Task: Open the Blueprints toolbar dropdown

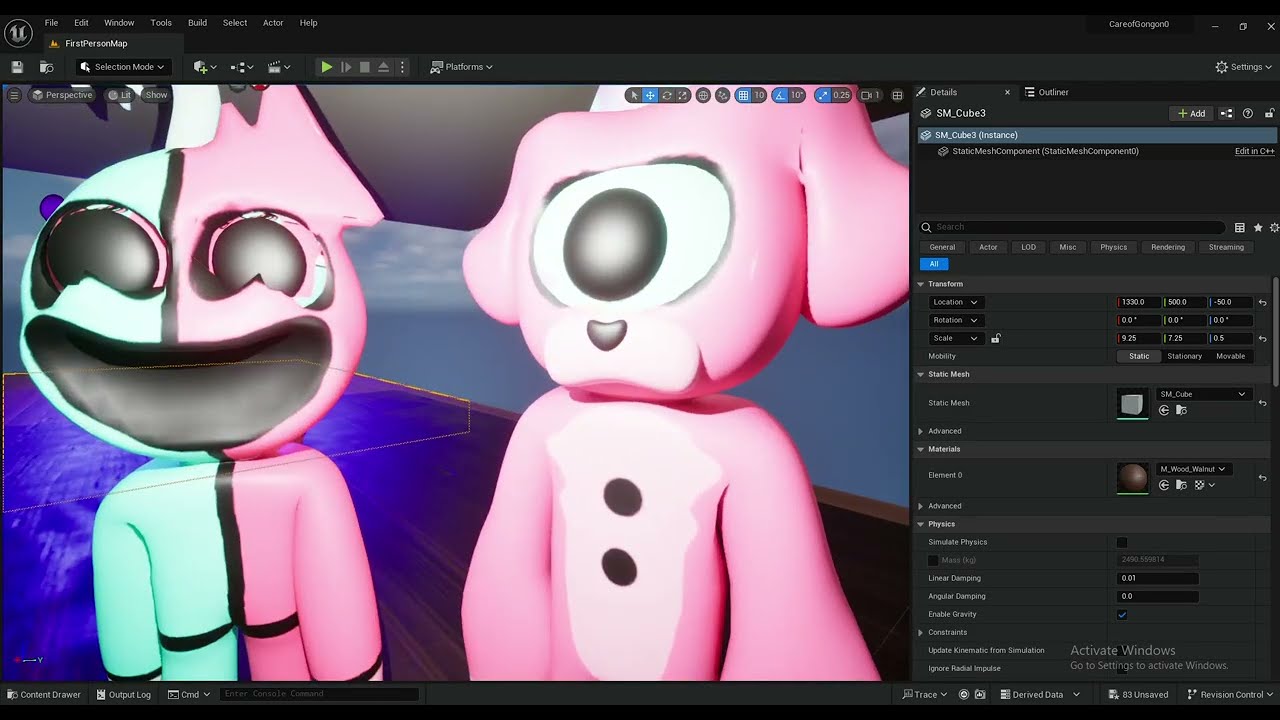Action: point(242,67)
